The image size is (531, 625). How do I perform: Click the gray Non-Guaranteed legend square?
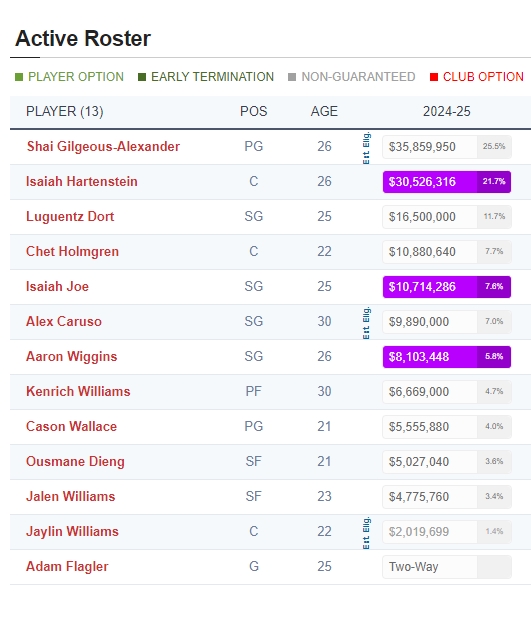pos(292,77)
